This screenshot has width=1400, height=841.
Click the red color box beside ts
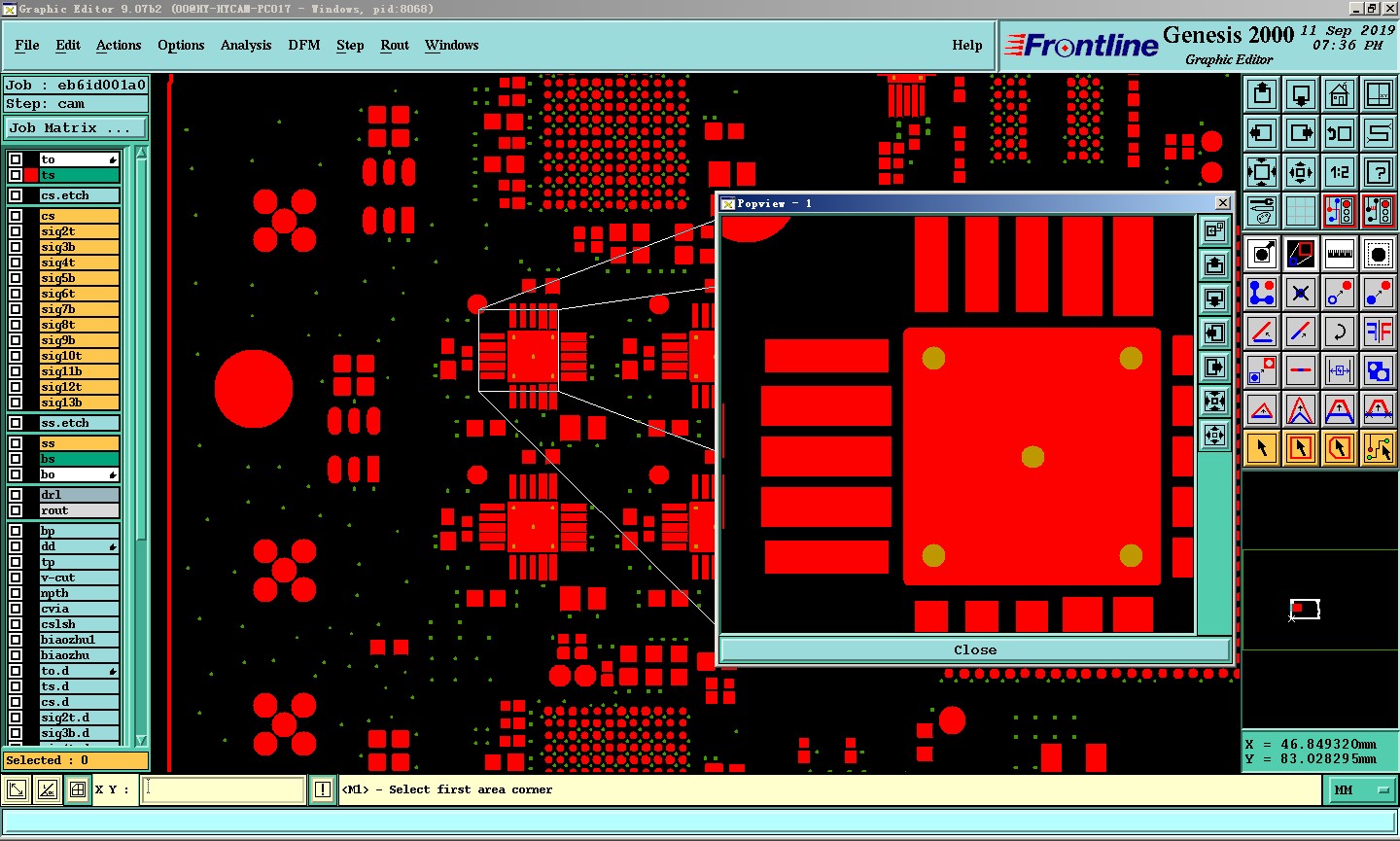[x=31, y=175]
